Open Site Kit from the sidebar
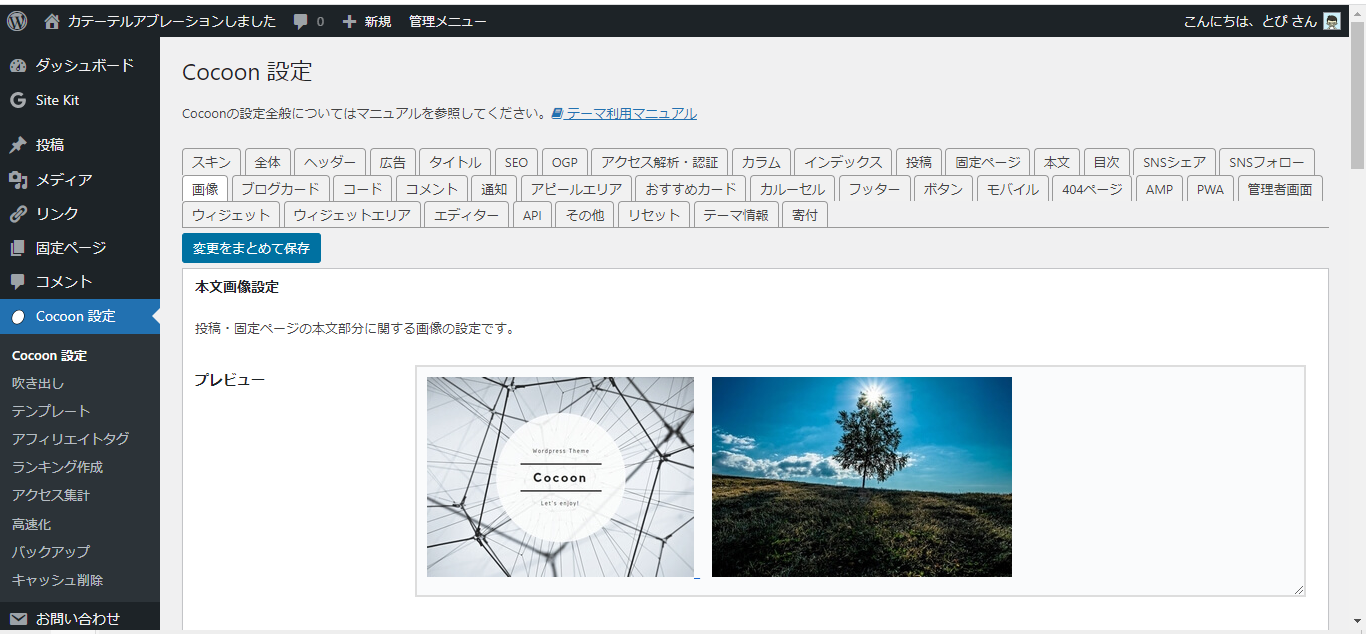Viewport: 1366px width, 634px height. (57, 100)
